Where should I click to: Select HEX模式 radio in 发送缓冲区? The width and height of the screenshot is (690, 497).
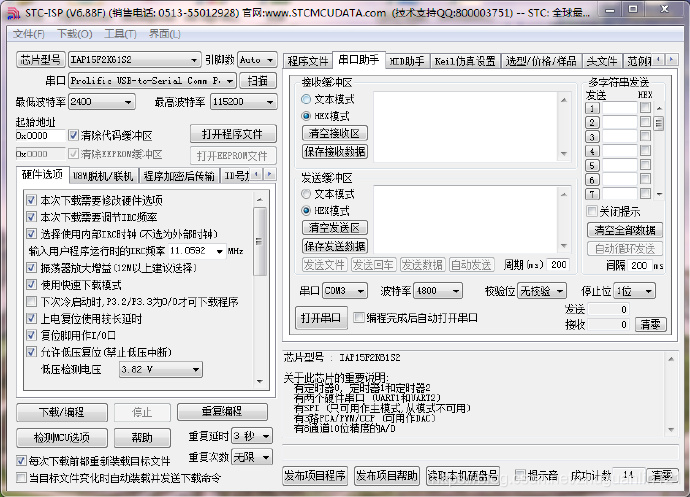tap(306, 210)
